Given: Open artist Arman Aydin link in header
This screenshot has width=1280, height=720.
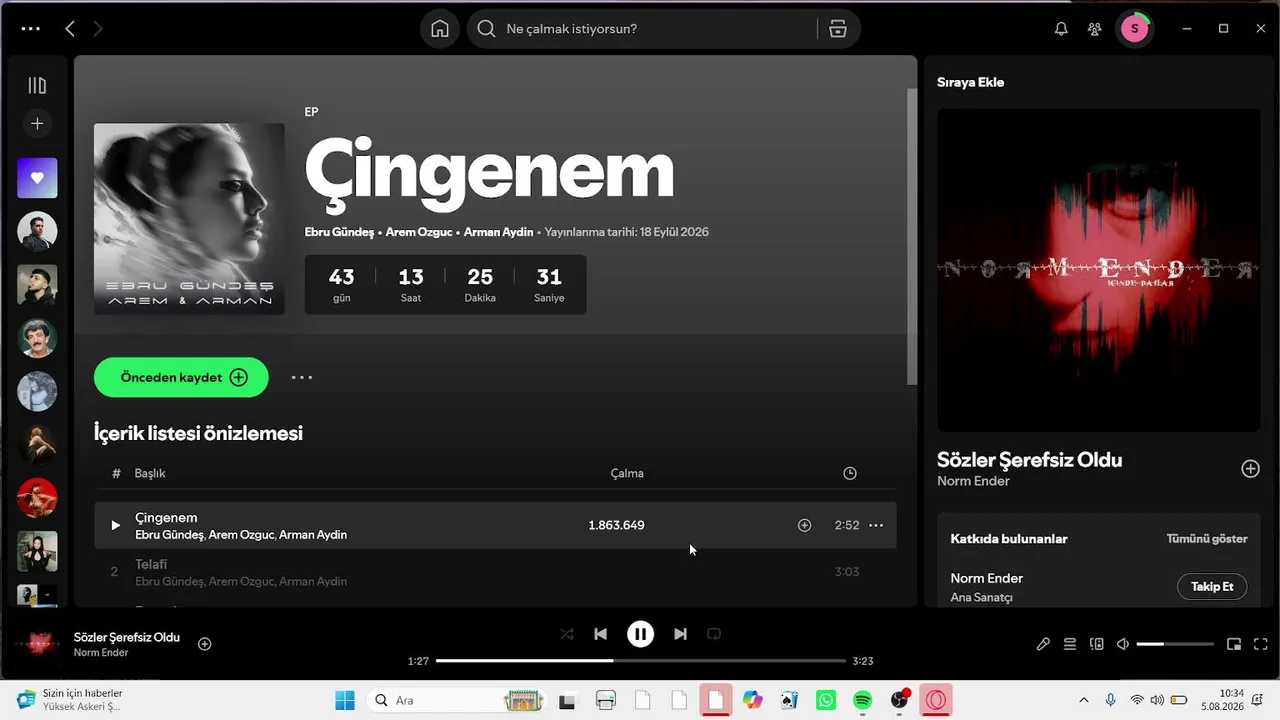Looking at the screenshot, I should (498, 232).
